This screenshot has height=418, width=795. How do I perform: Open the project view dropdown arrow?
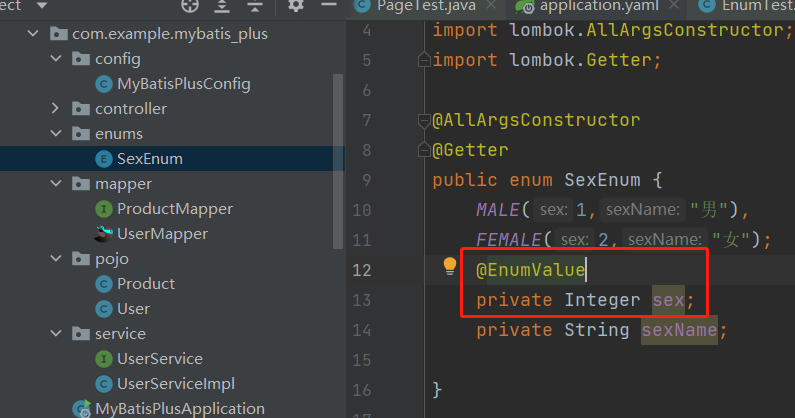(42, 6)
